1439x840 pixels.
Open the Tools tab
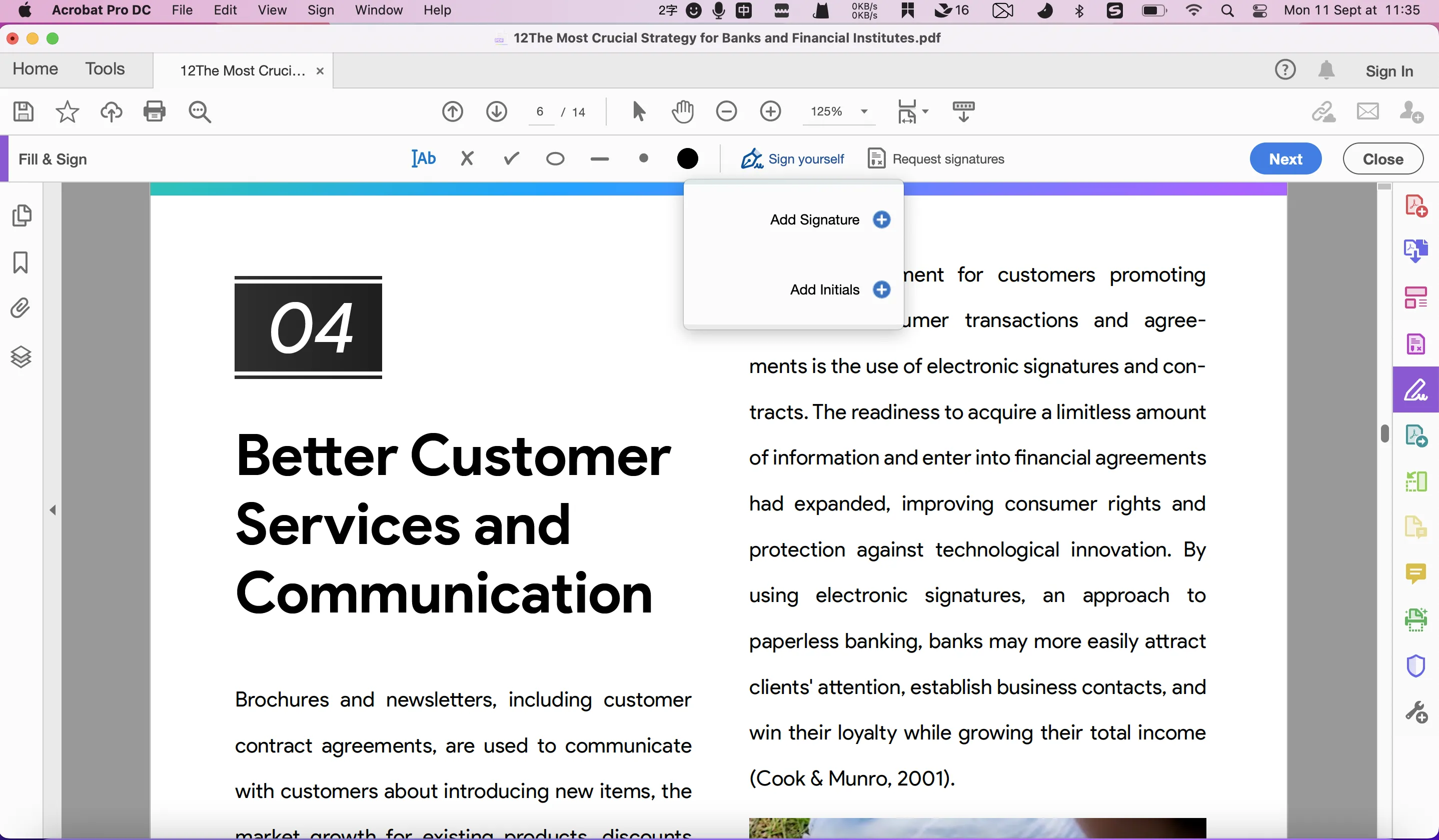click(105, 70)
